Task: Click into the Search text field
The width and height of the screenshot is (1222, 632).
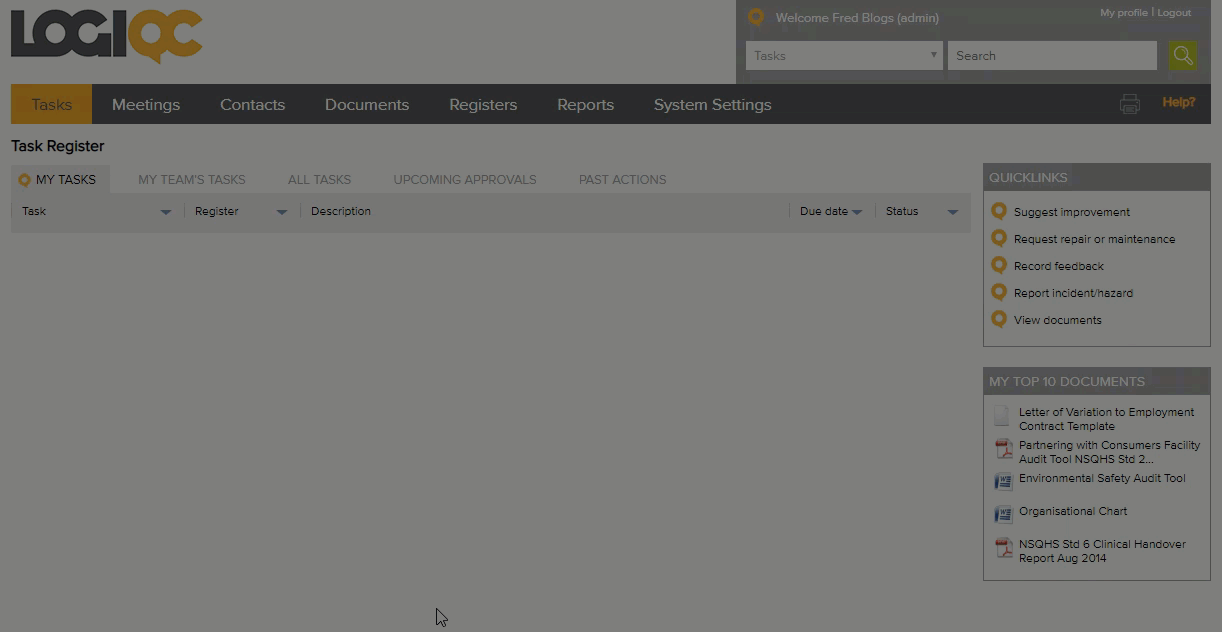Action: [x=1051, y=56]
